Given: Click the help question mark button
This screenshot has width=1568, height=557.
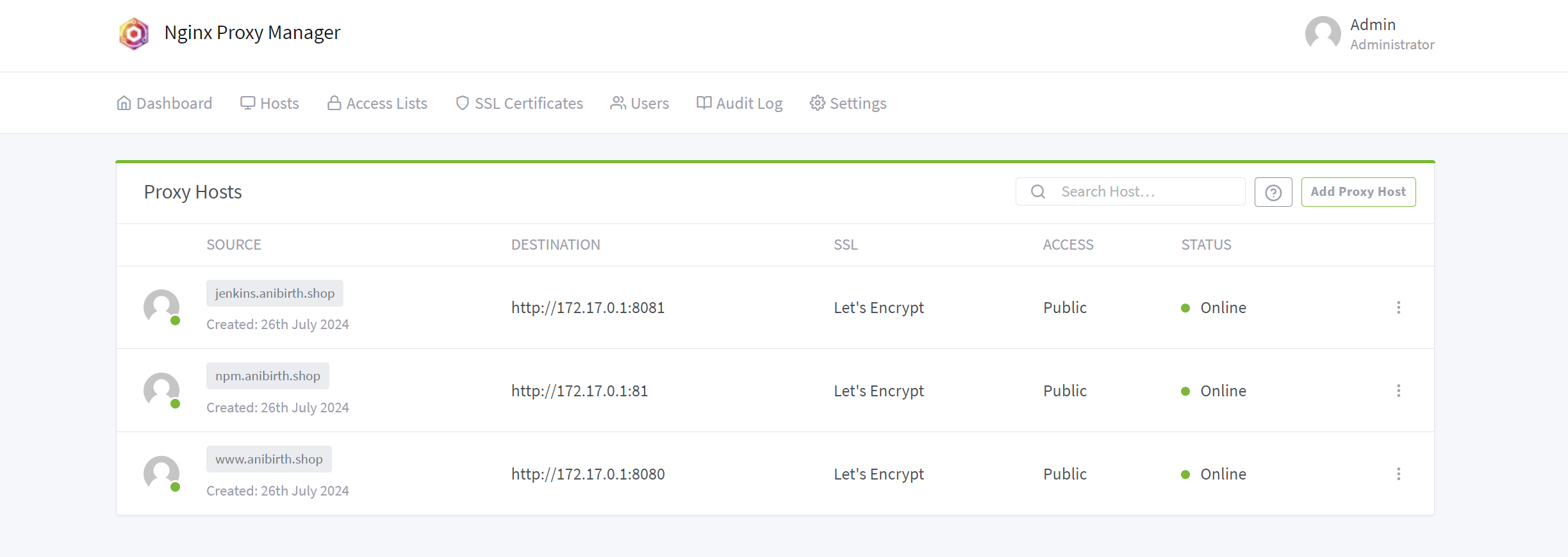Looking at the screenshot, I should coord(1273,192).
